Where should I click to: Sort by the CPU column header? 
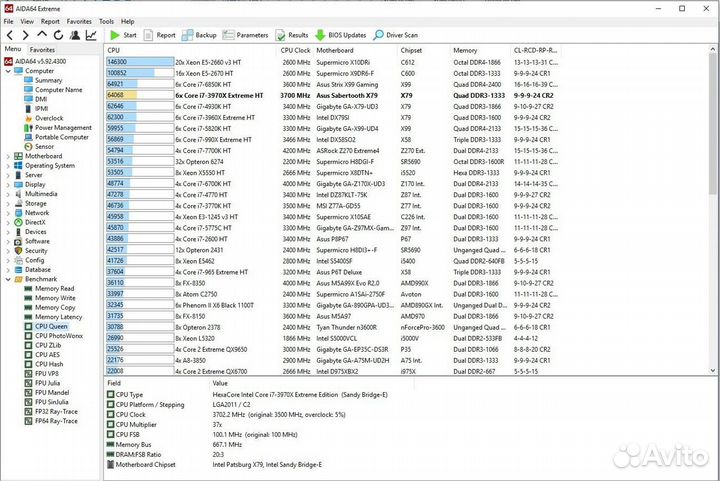(x=191, y=50)
